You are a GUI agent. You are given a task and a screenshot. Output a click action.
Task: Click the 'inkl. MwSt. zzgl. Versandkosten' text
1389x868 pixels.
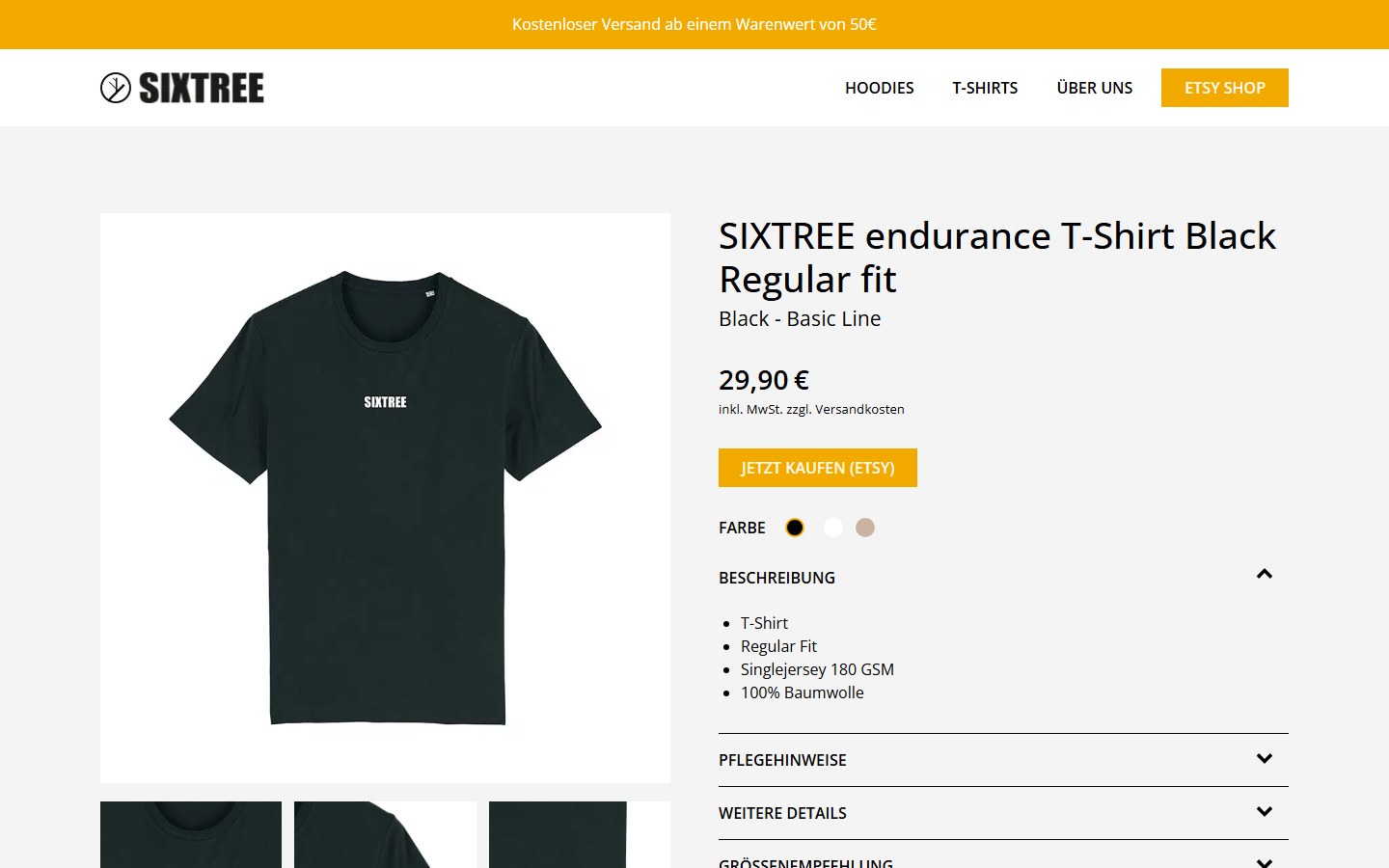(x=811, y=409)
